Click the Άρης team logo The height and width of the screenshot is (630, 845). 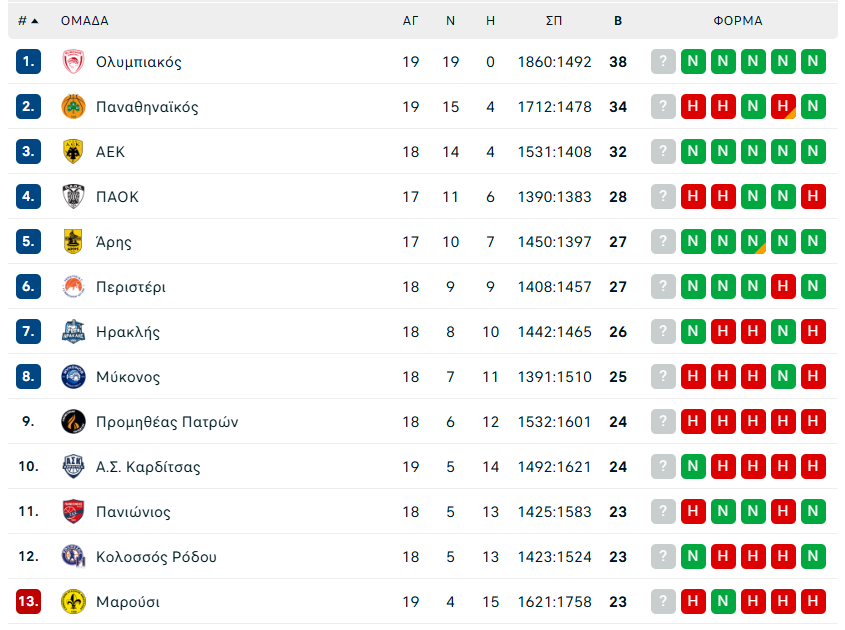pos(73,242)
